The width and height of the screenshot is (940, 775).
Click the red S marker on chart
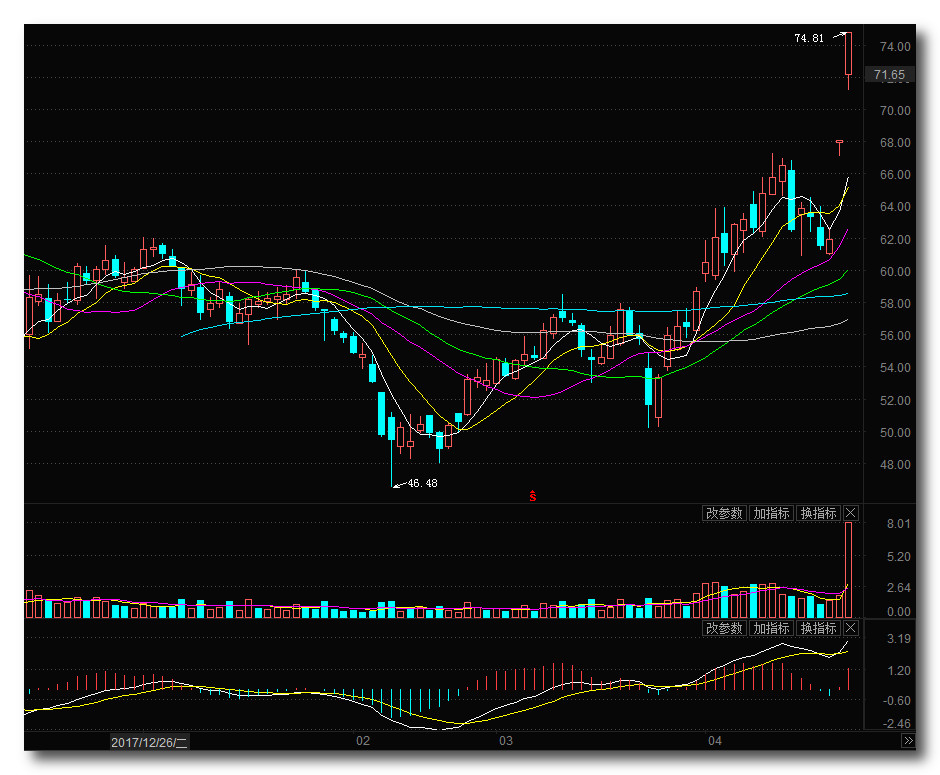533,496
